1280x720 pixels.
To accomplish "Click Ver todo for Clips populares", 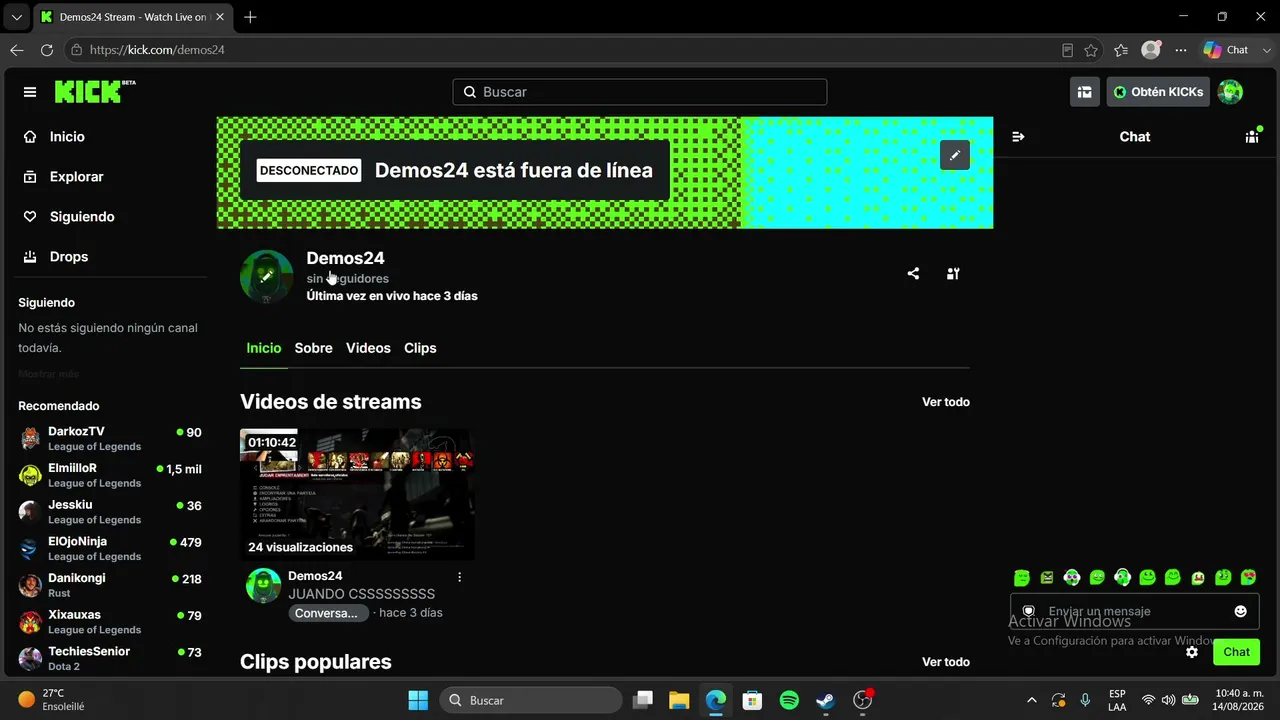I will [x=946, y=662].
